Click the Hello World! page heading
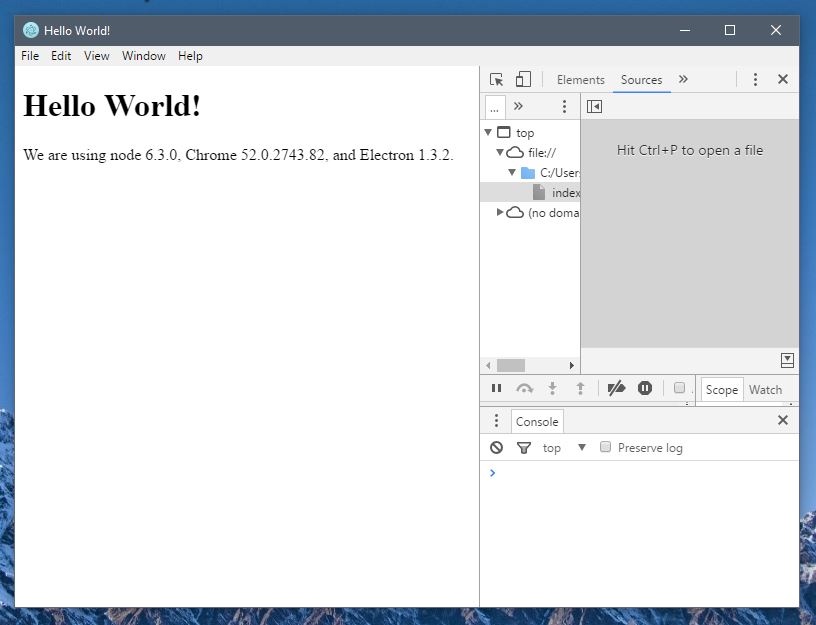Viewport: 816px width, 625px height. 112,106
